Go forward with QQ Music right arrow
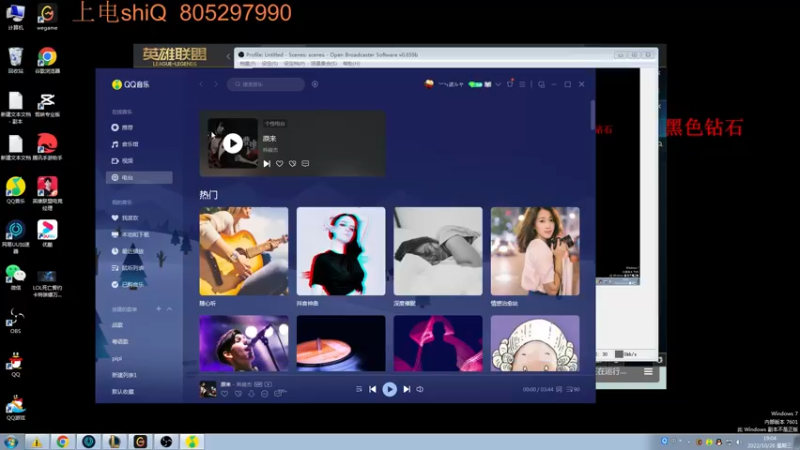Viewport: 800px width, 450px height. [x=215, y=84]
